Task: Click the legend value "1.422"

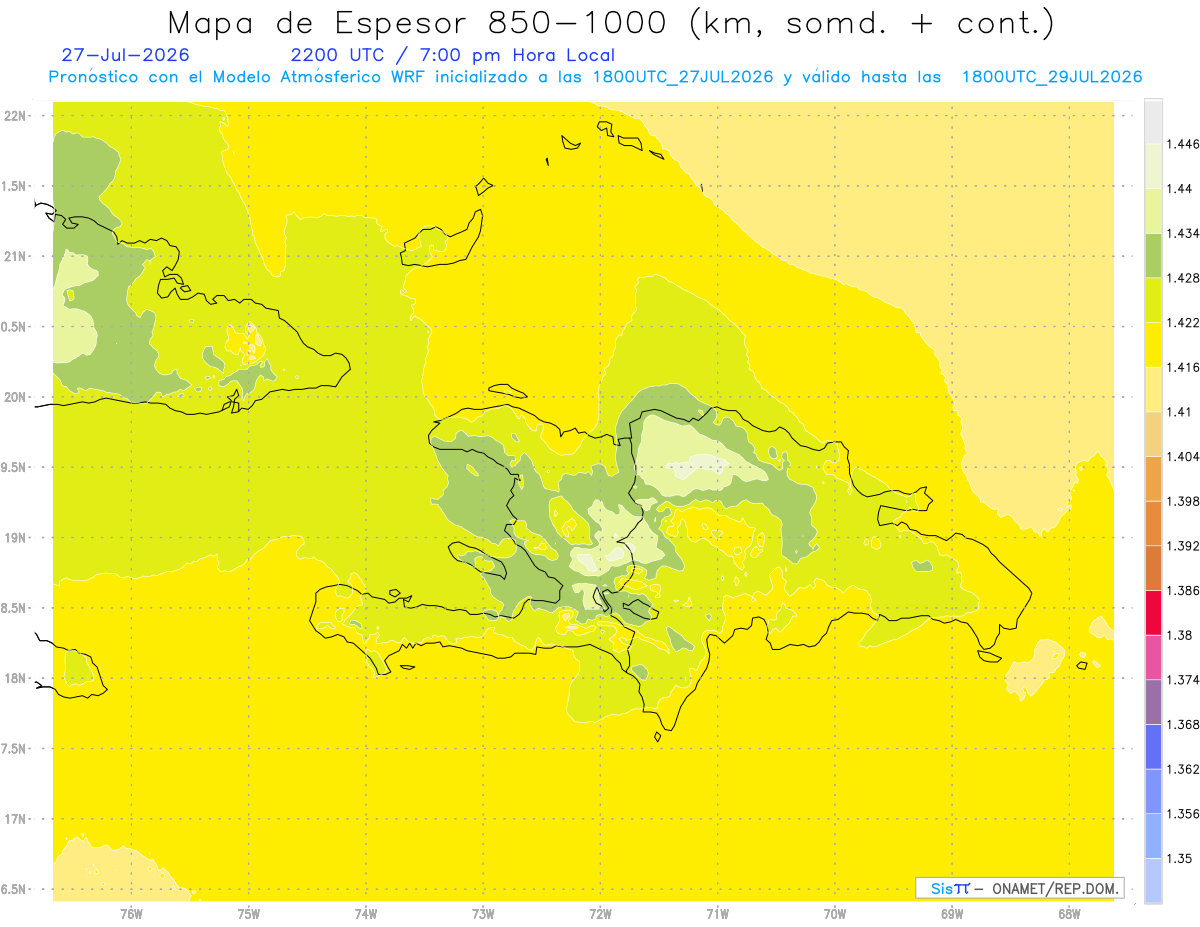Action: (1182, 322)
